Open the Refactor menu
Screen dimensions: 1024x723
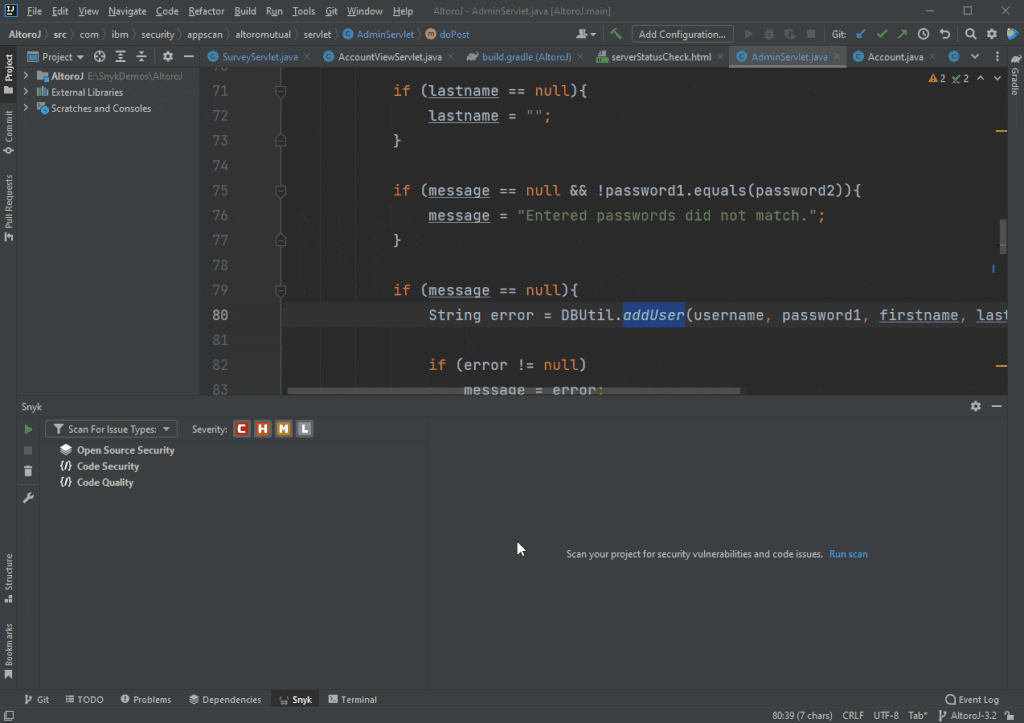(206, 11)
